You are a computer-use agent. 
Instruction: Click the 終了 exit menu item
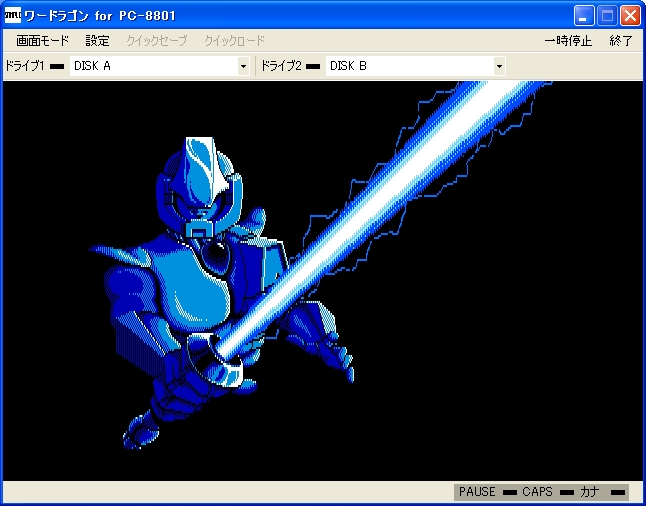(x=621, y=41)
